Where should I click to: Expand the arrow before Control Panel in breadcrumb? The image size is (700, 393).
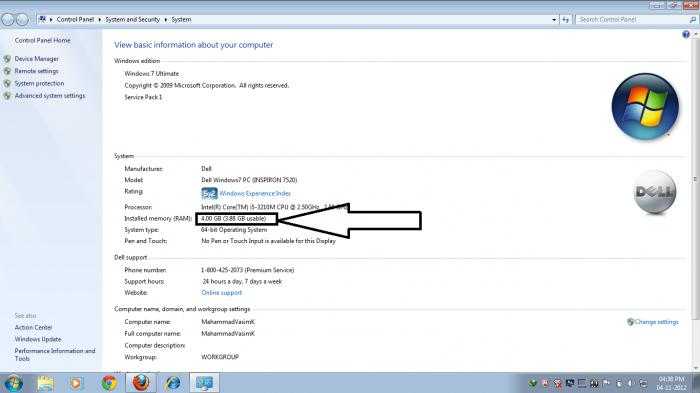tap(51, 20)
